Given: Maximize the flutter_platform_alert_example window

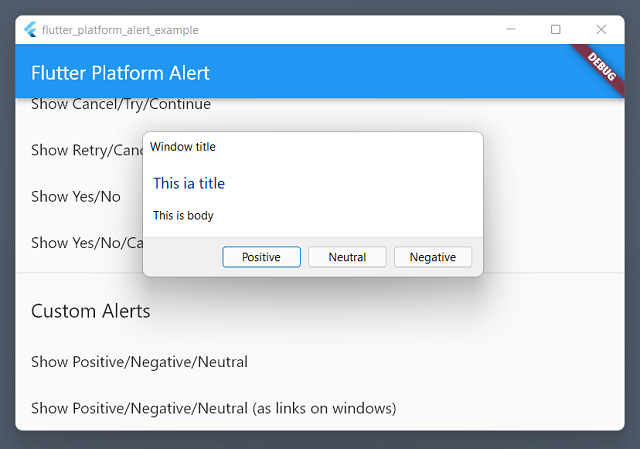Looking at the screenshot, I should [x=556, y=29].
